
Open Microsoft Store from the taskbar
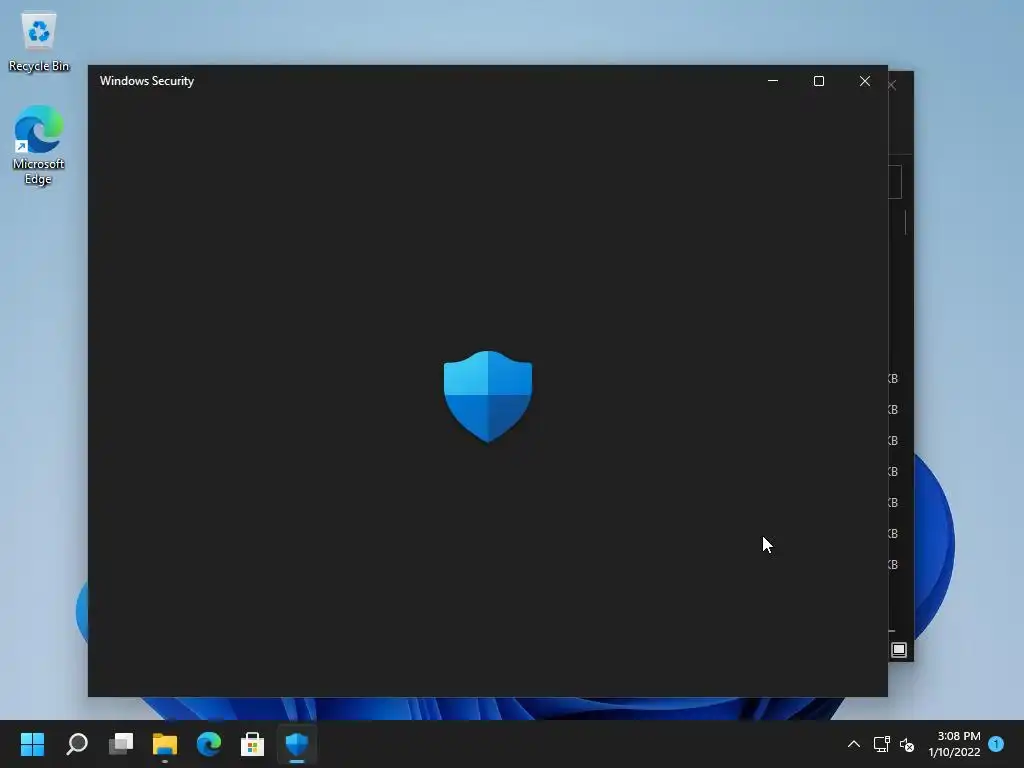253,744
